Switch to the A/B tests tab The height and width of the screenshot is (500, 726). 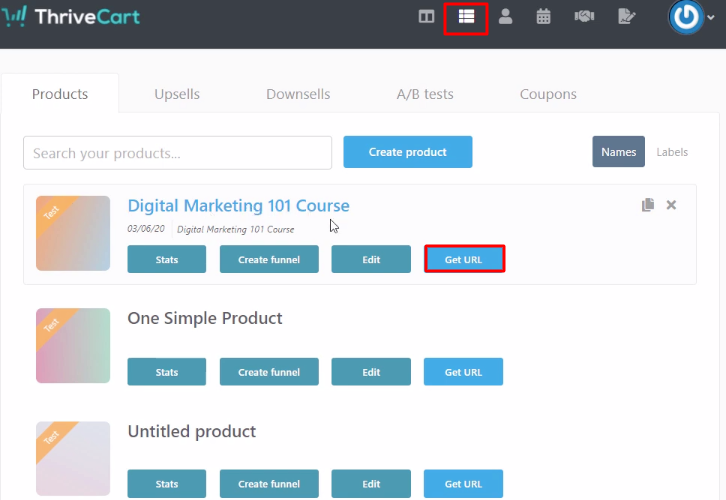click(425, 94)
